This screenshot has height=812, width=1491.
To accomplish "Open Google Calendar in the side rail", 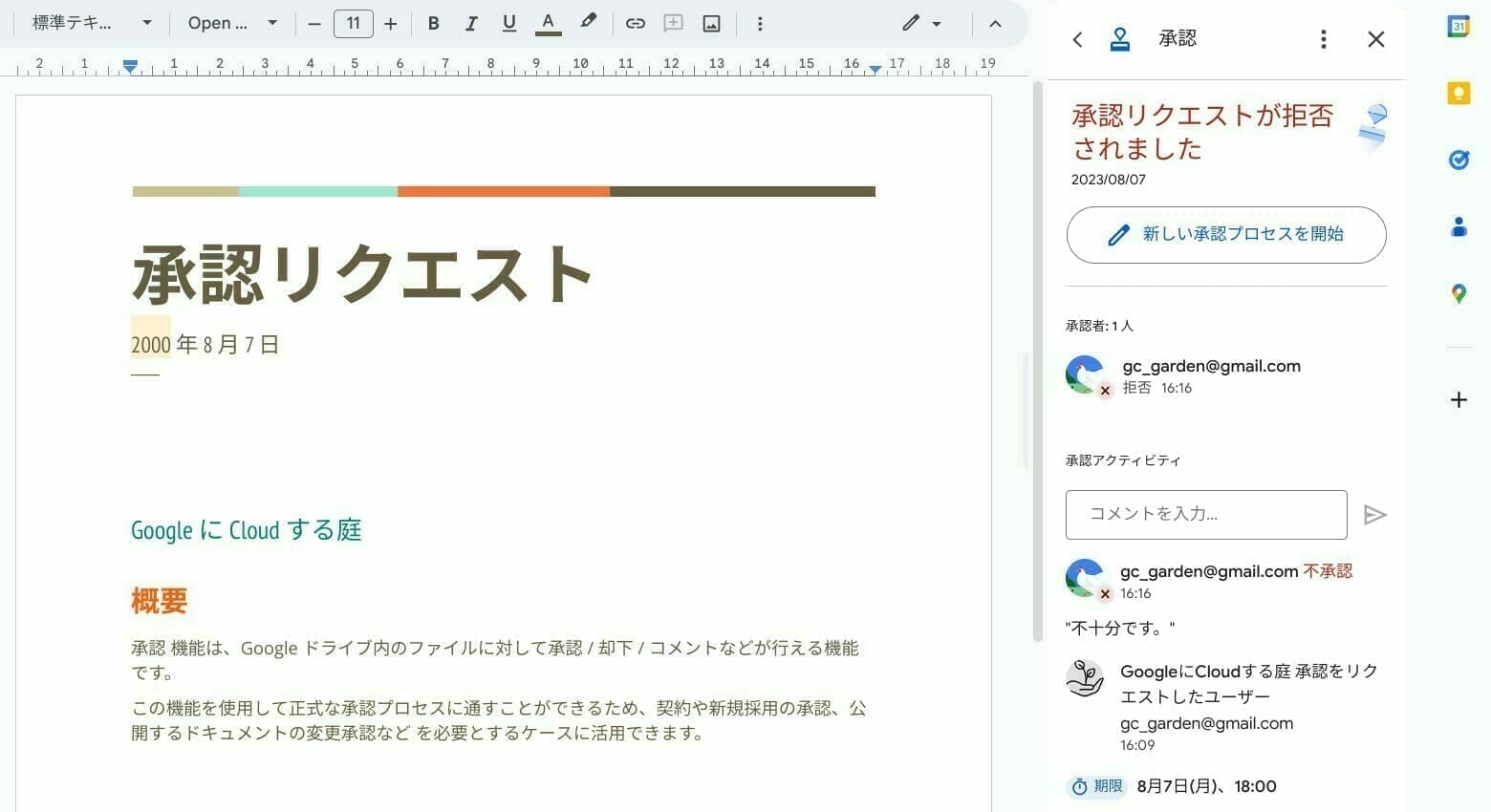I will click(x=1459, y=27).
